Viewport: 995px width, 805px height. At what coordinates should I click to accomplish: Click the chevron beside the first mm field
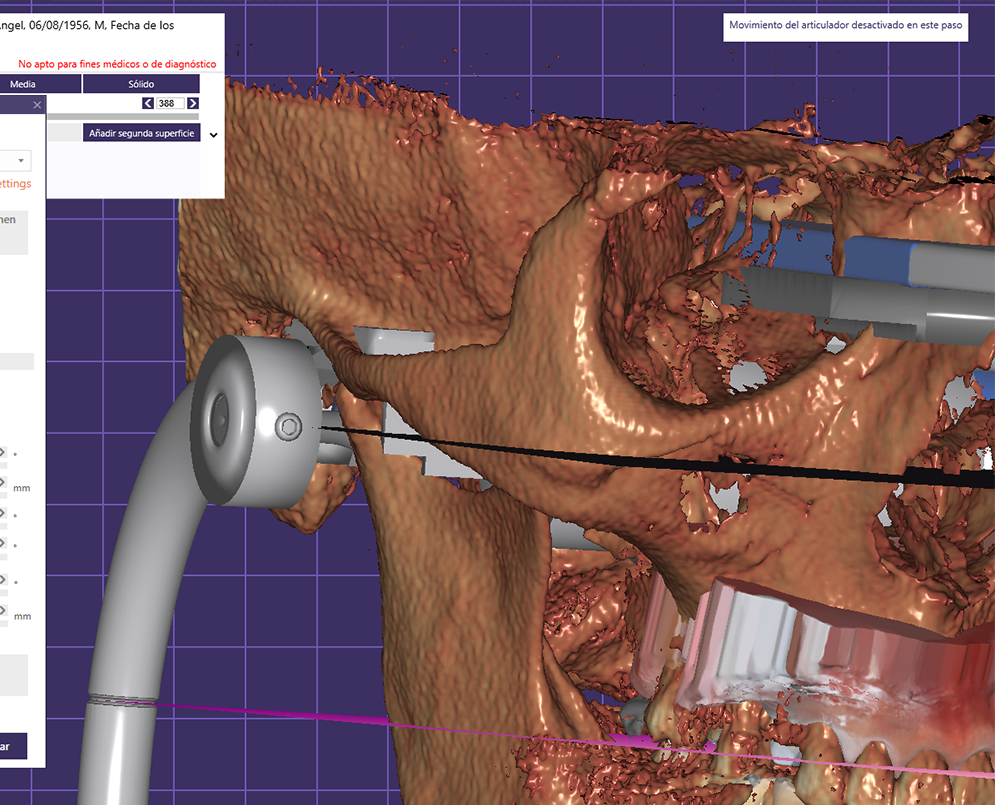4,483
